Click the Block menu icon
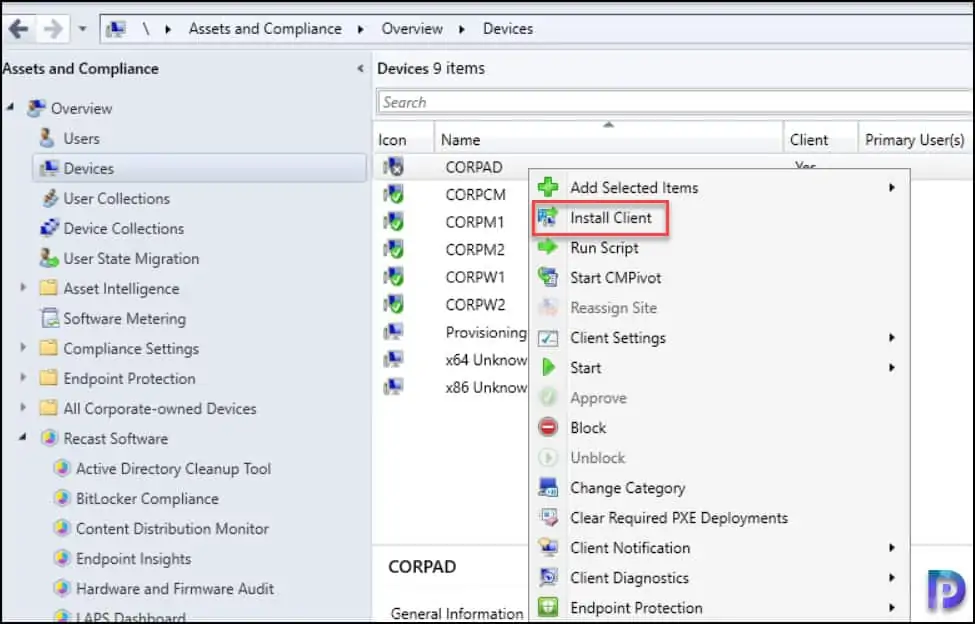 point(548,428)
